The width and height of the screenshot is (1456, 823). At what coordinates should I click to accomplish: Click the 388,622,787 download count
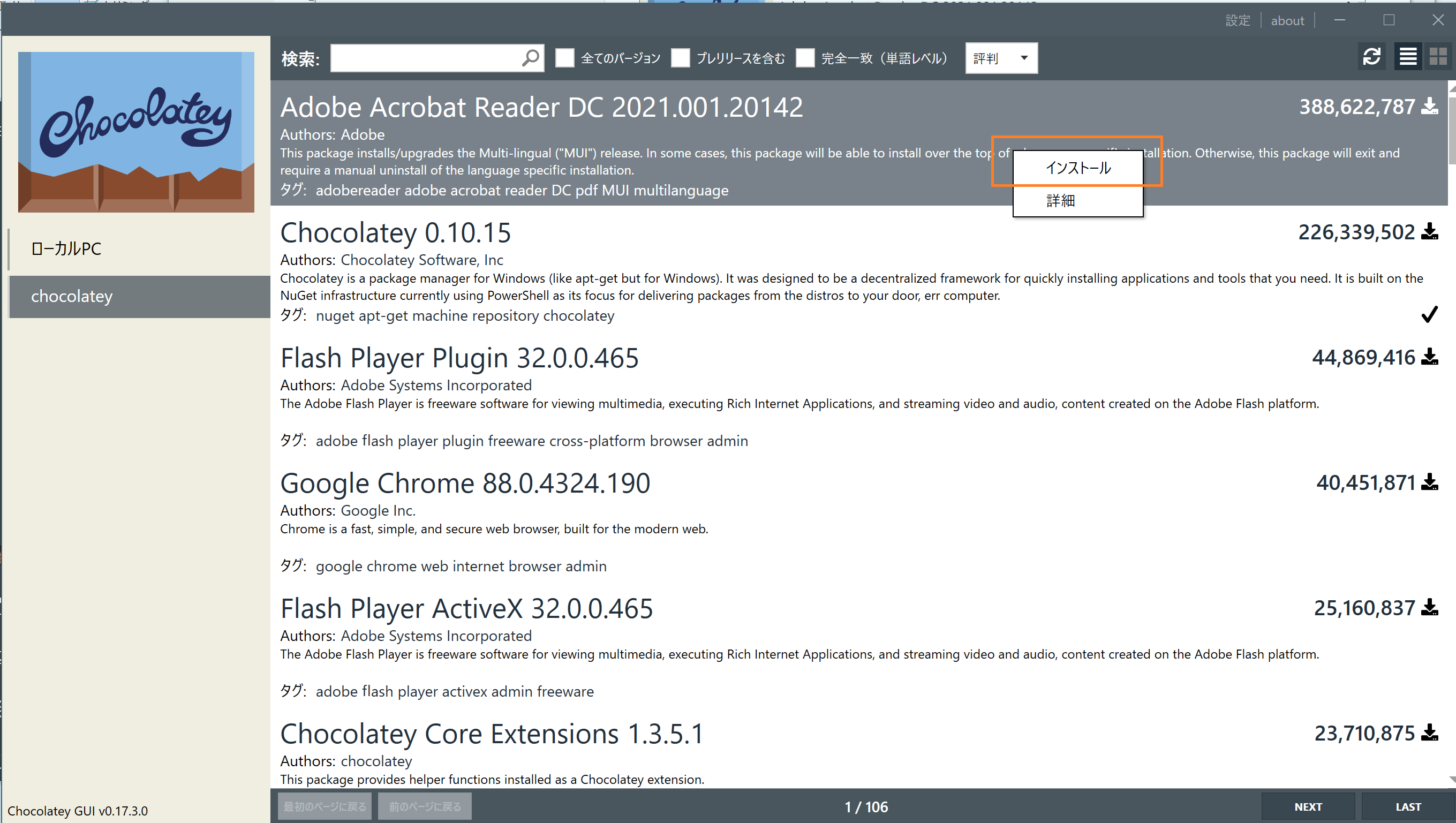click(1357, 107)
